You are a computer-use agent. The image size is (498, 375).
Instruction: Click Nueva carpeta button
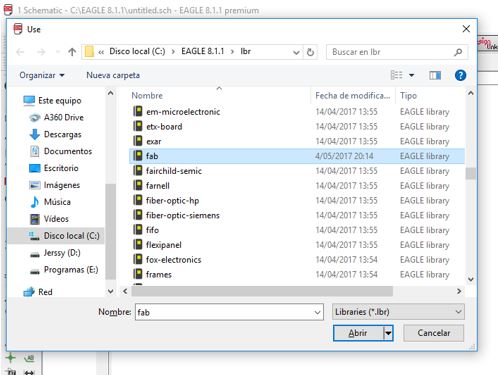113,75
